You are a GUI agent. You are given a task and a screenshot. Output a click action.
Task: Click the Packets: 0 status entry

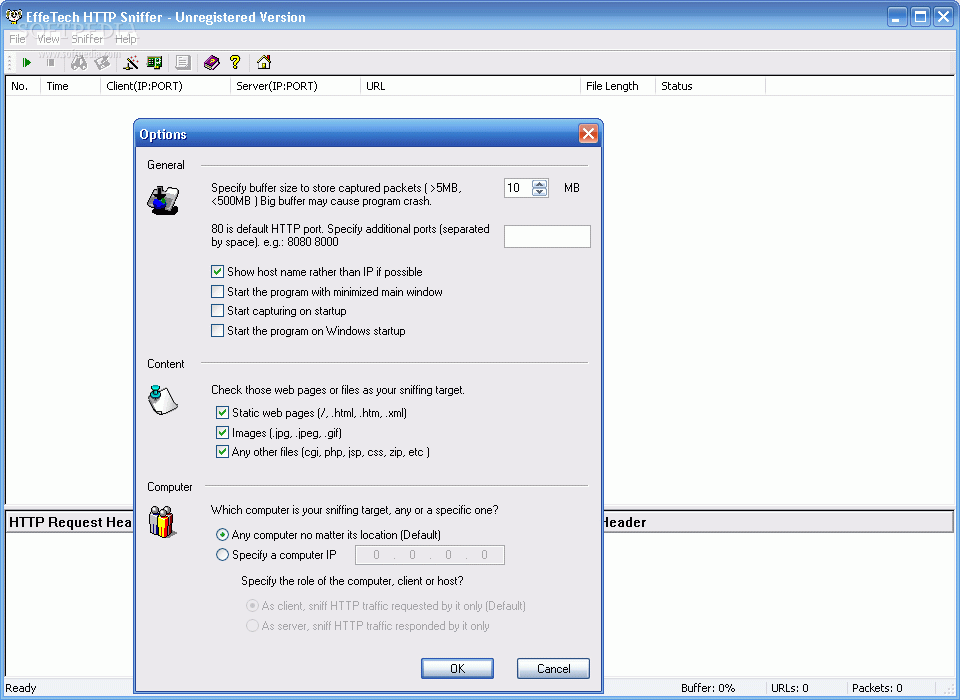[x=877, y=688]
